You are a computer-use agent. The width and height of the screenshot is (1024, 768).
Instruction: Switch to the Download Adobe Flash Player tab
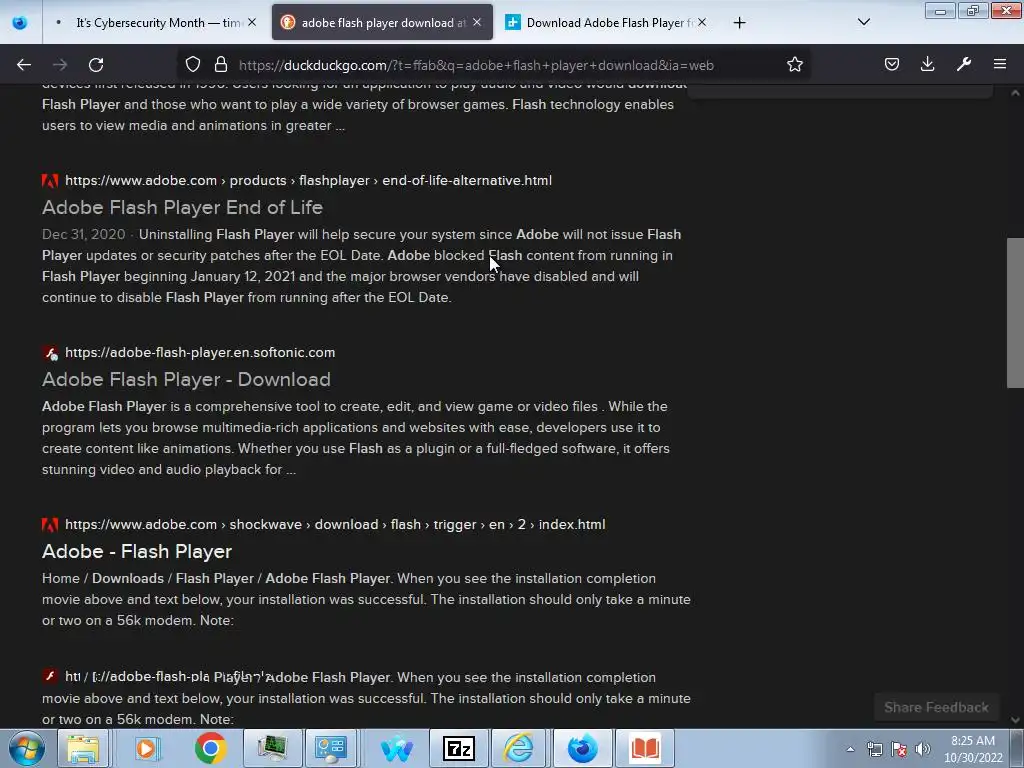coord(605,23)
